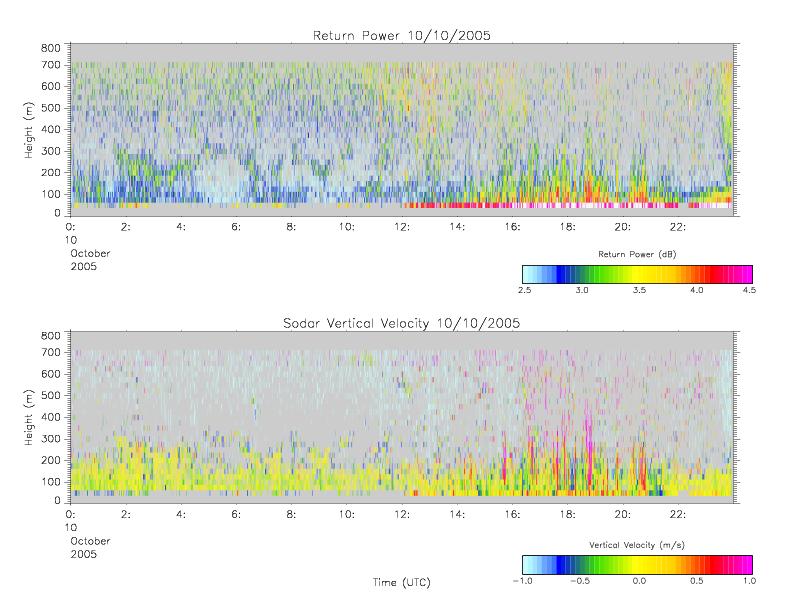Click the 300 height tick on Vertical Velocity chart
Image resolution: width=791 pixels, height=611 pixels.
[x=50, y=438]
